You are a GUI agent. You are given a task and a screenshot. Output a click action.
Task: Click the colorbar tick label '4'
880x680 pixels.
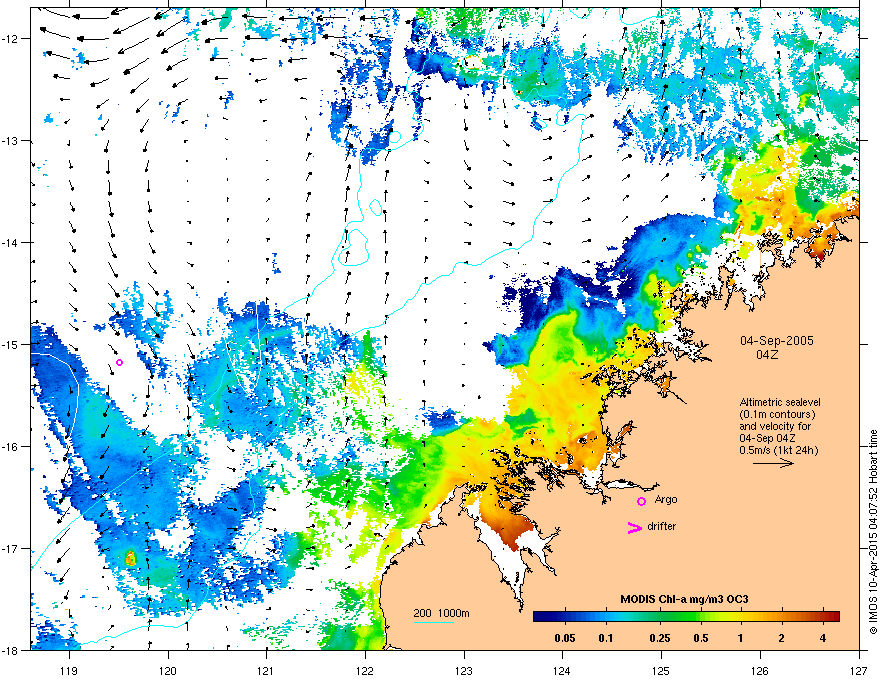pyautogui.click(x=823, y=638)
